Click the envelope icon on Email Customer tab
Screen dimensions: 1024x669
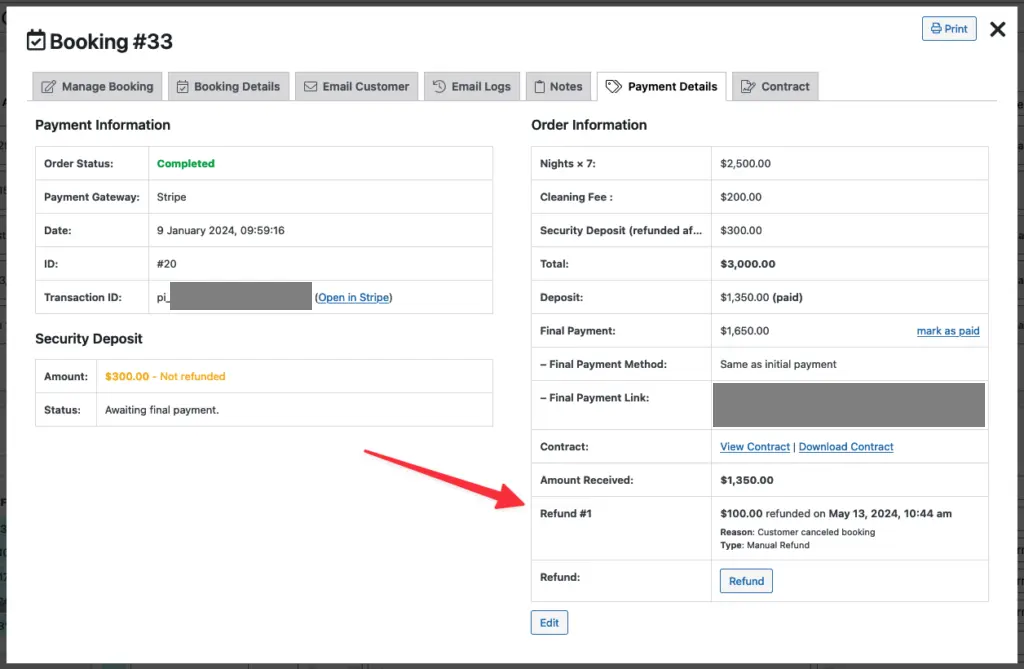[x=310, y=87]
